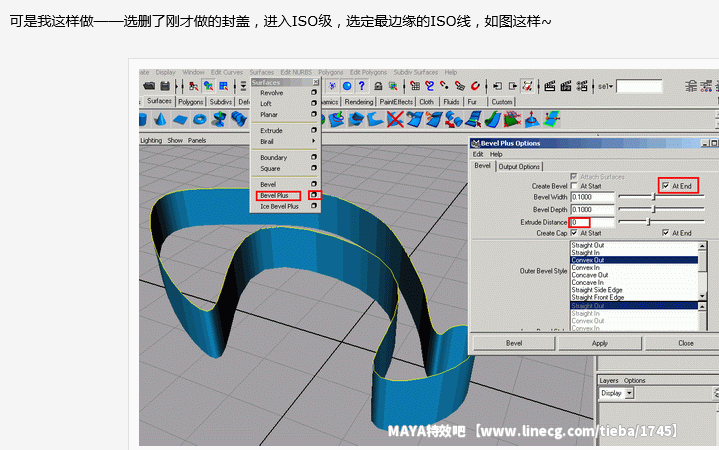Enable snap to points icon

(444, 86)
